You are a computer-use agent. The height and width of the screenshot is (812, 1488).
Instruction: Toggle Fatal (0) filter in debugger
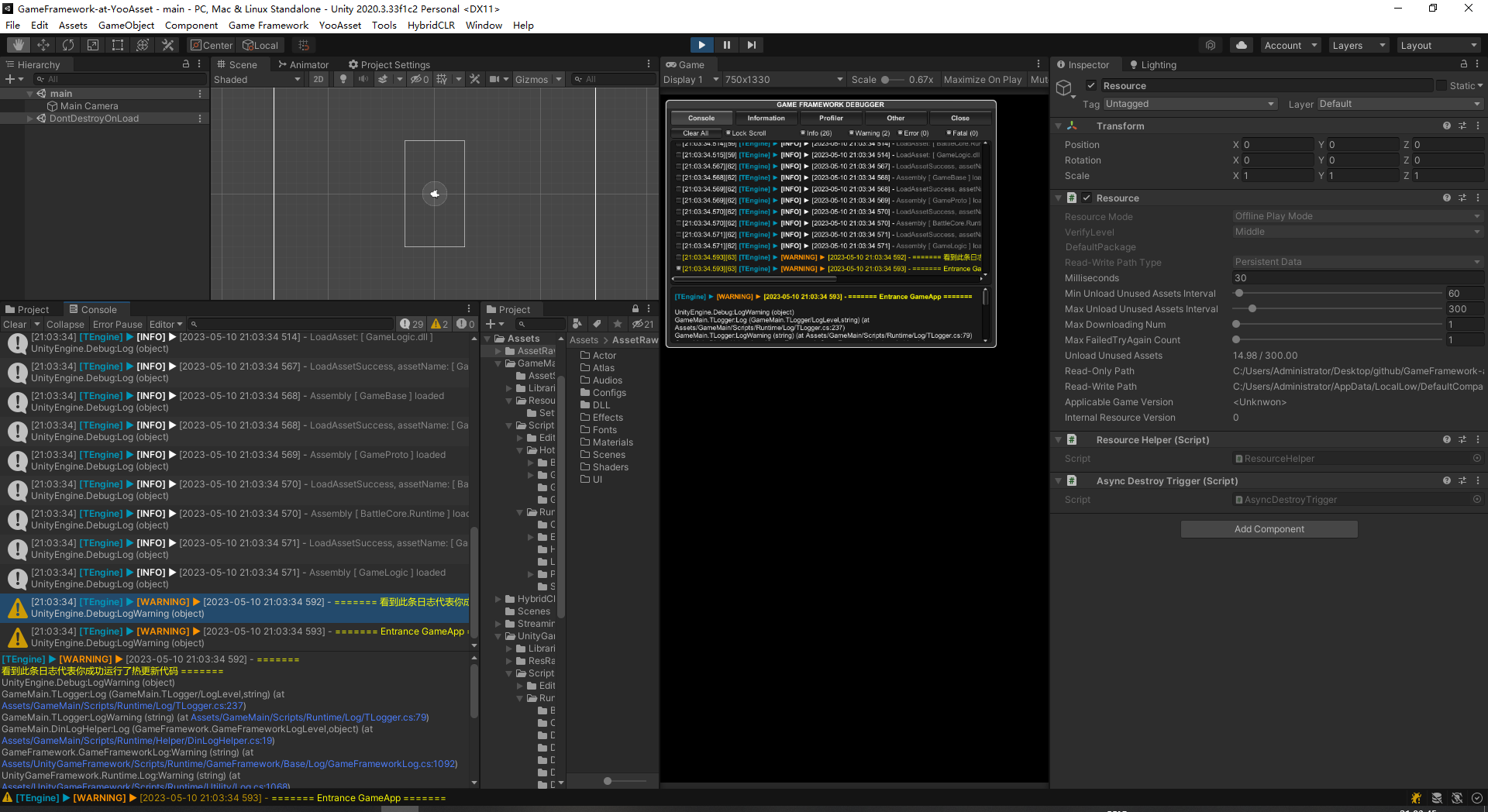[x=962, y=133]
